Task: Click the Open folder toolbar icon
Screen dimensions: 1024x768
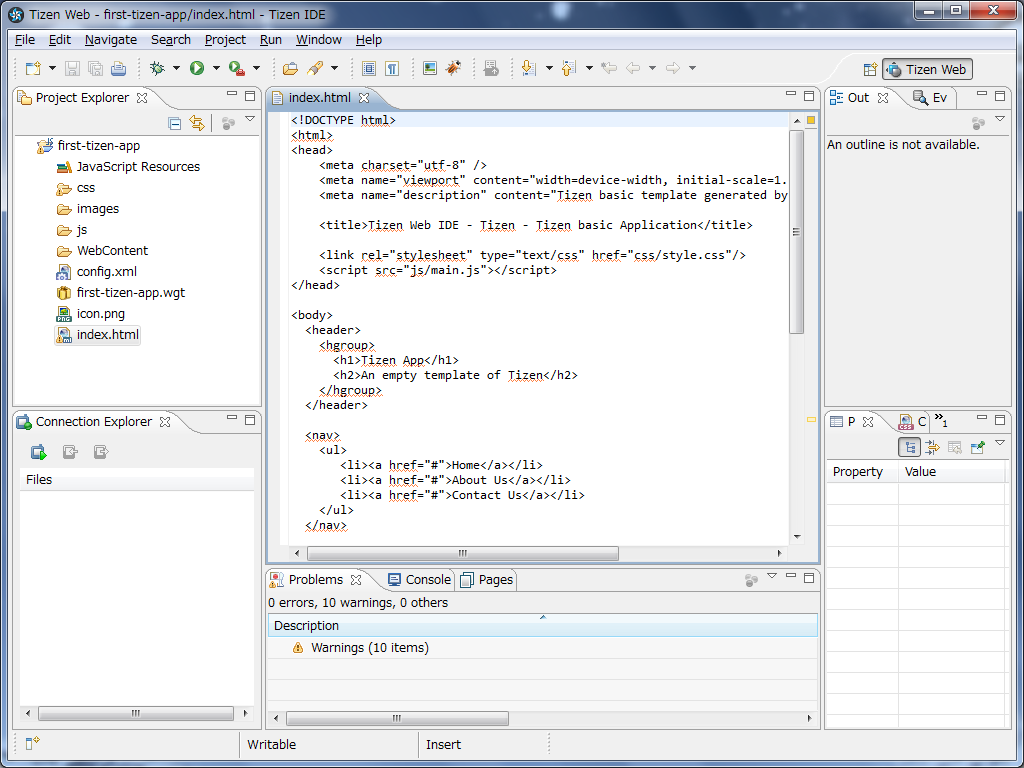Action: tap(290, 68)
